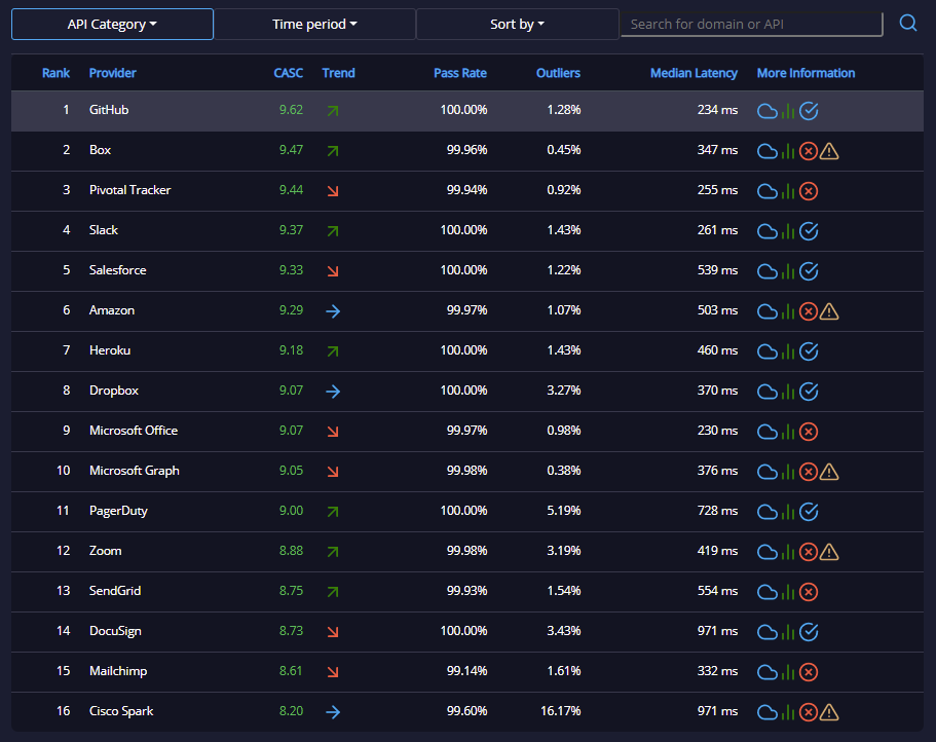Select the SendGrid provider name

click(x=115, y=590)
